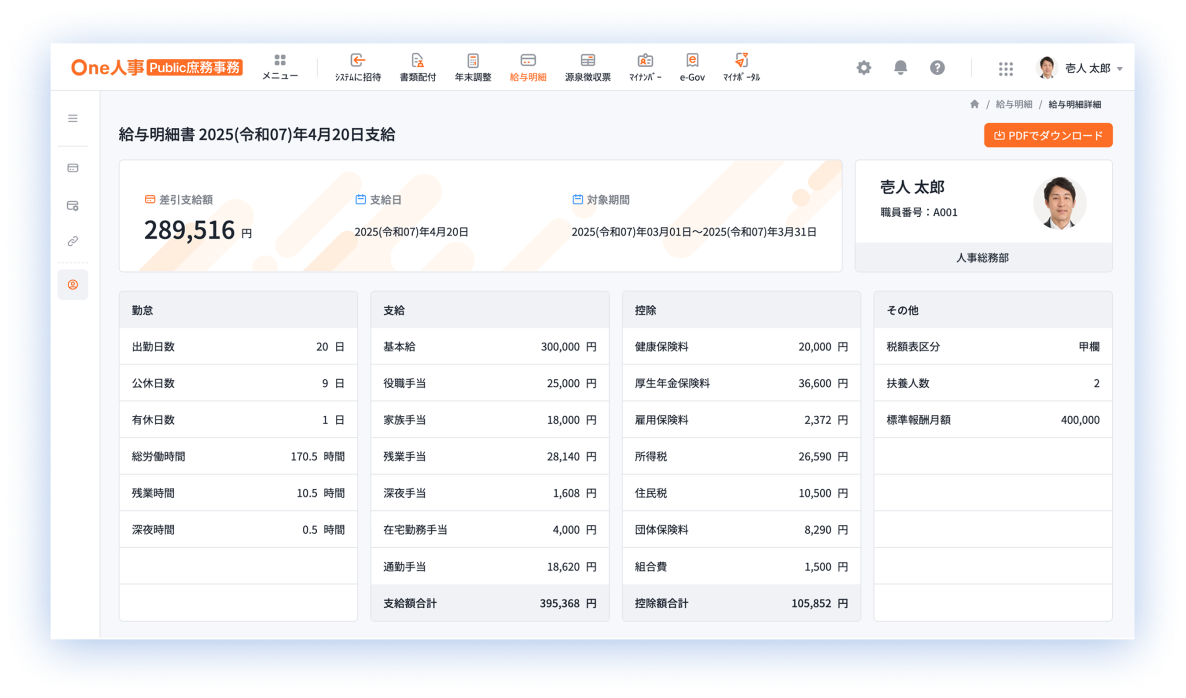Click the 健康保険料 row
The image size is (1186, 698).
coord(741,346)
